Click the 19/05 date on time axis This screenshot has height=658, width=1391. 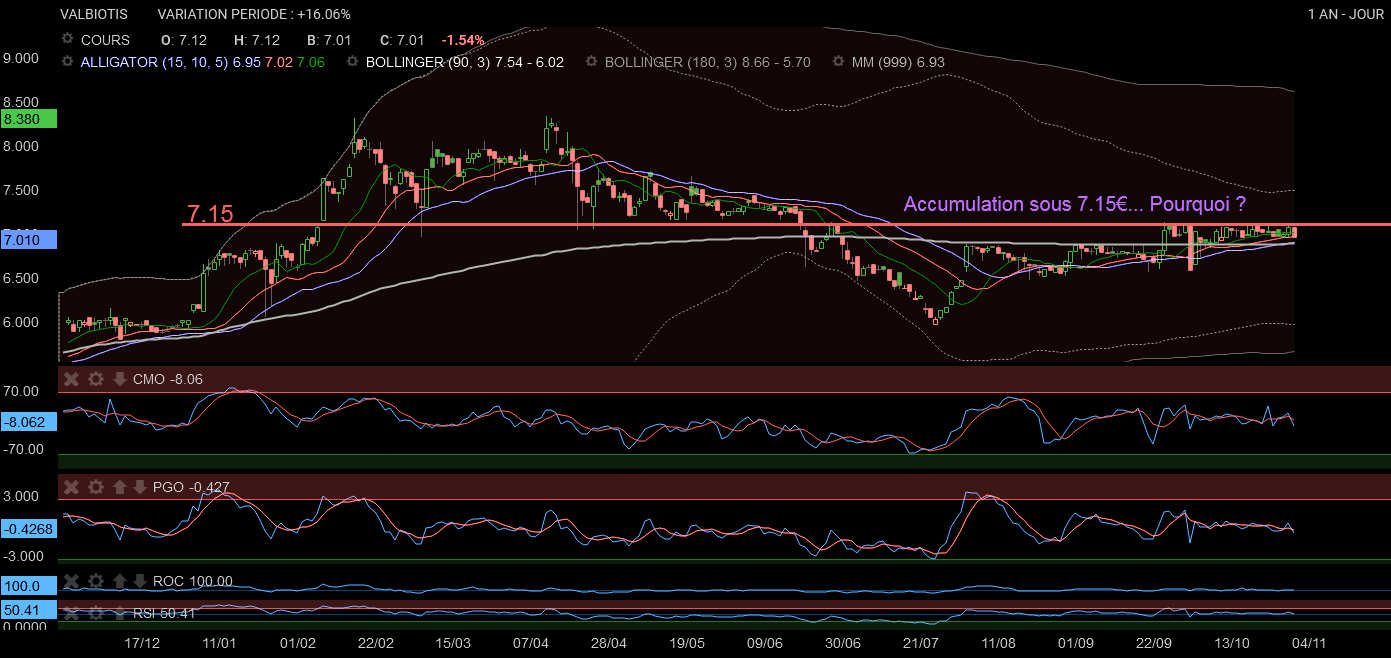(687, 643)
